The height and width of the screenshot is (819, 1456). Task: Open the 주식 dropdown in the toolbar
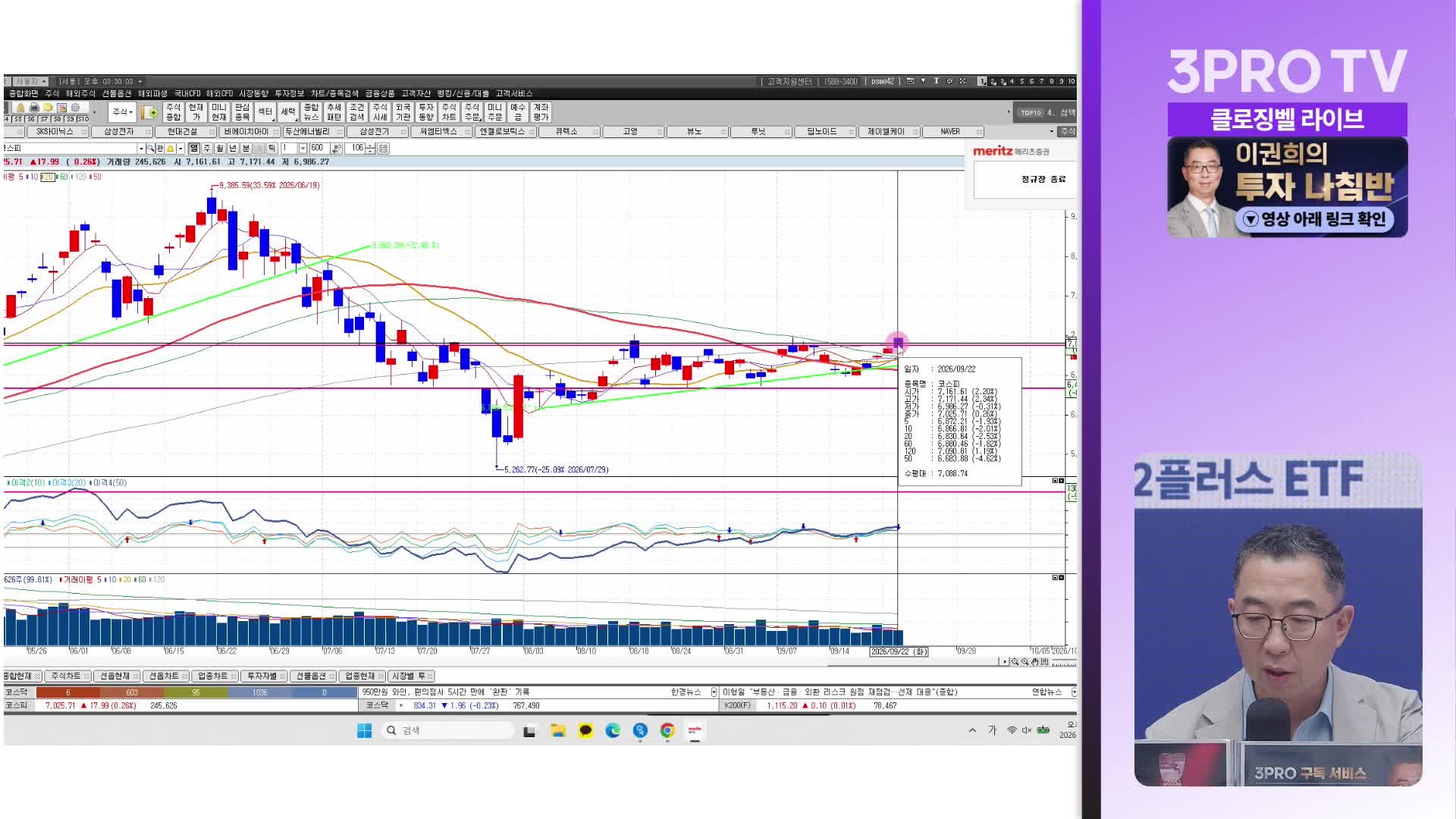[x=122, y=112]
